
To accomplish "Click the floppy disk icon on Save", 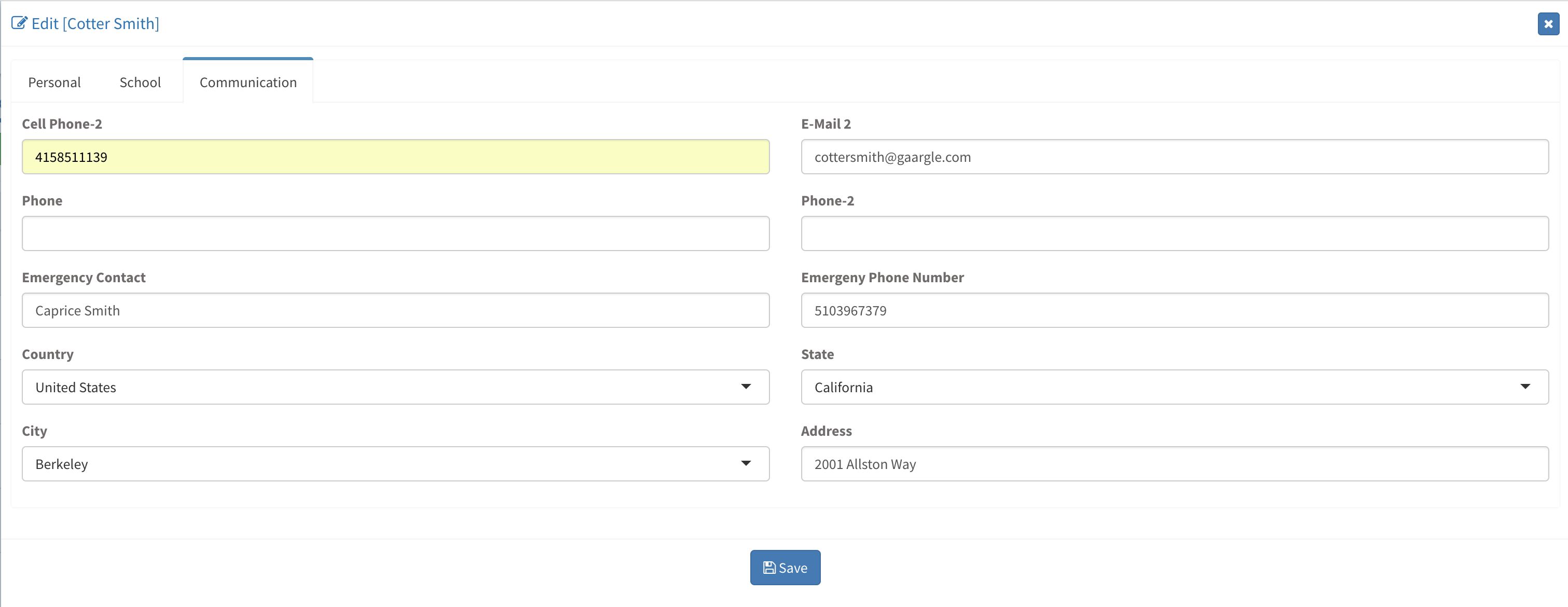I will pyautogui.click(x=769, y=568).
